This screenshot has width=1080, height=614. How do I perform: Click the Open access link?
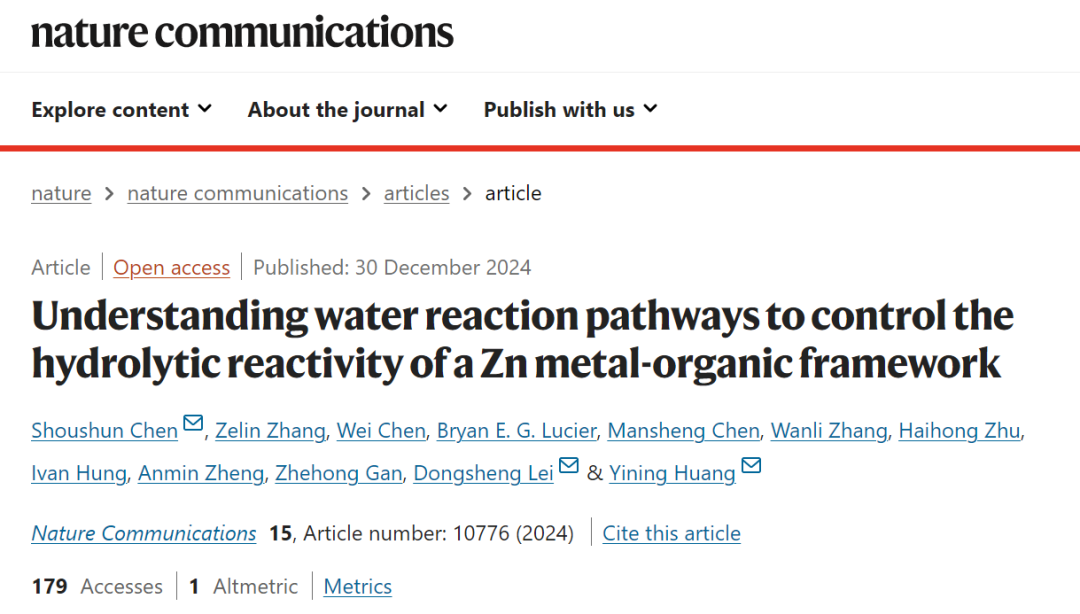pos(172,267)
